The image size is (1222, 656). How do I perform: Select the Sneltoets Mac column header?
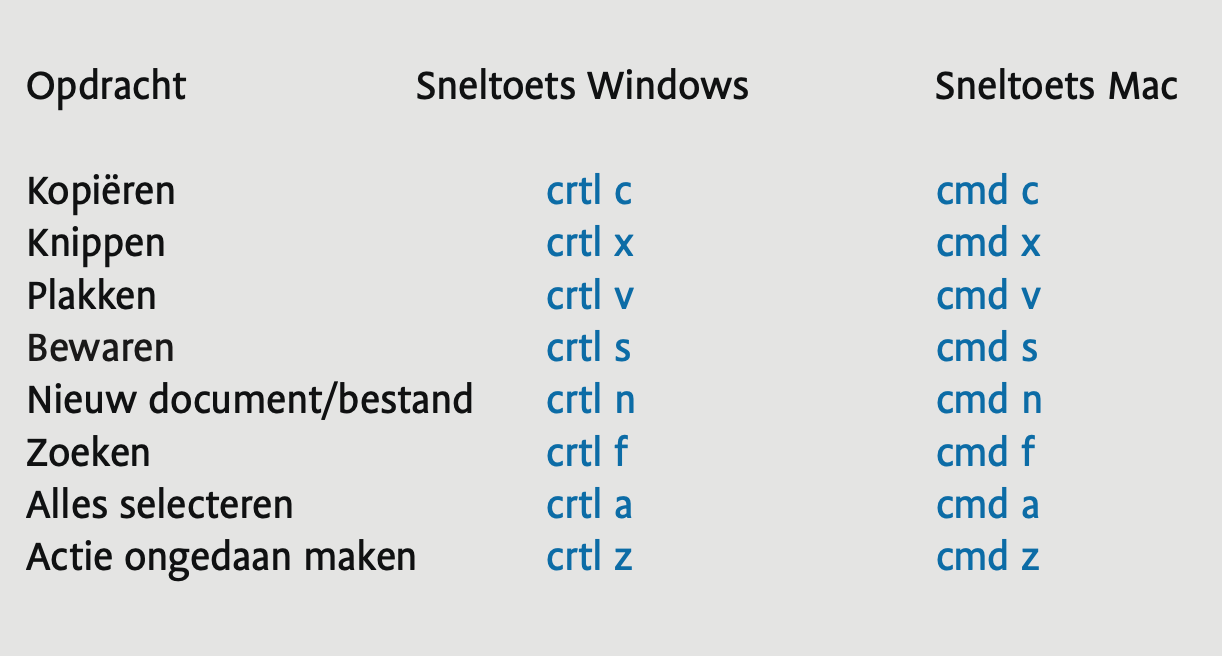[1056, 87]
